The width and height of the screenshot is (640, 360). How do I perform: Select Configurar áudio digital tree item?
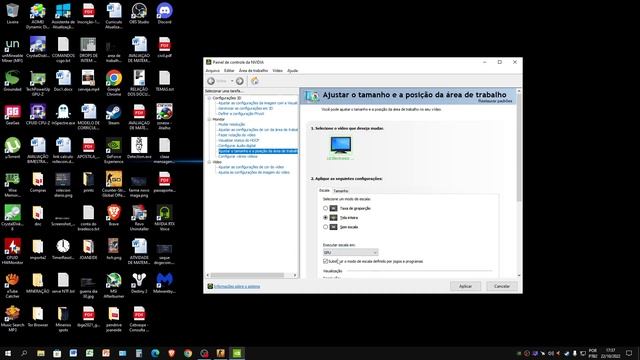(x=237, y=146)
